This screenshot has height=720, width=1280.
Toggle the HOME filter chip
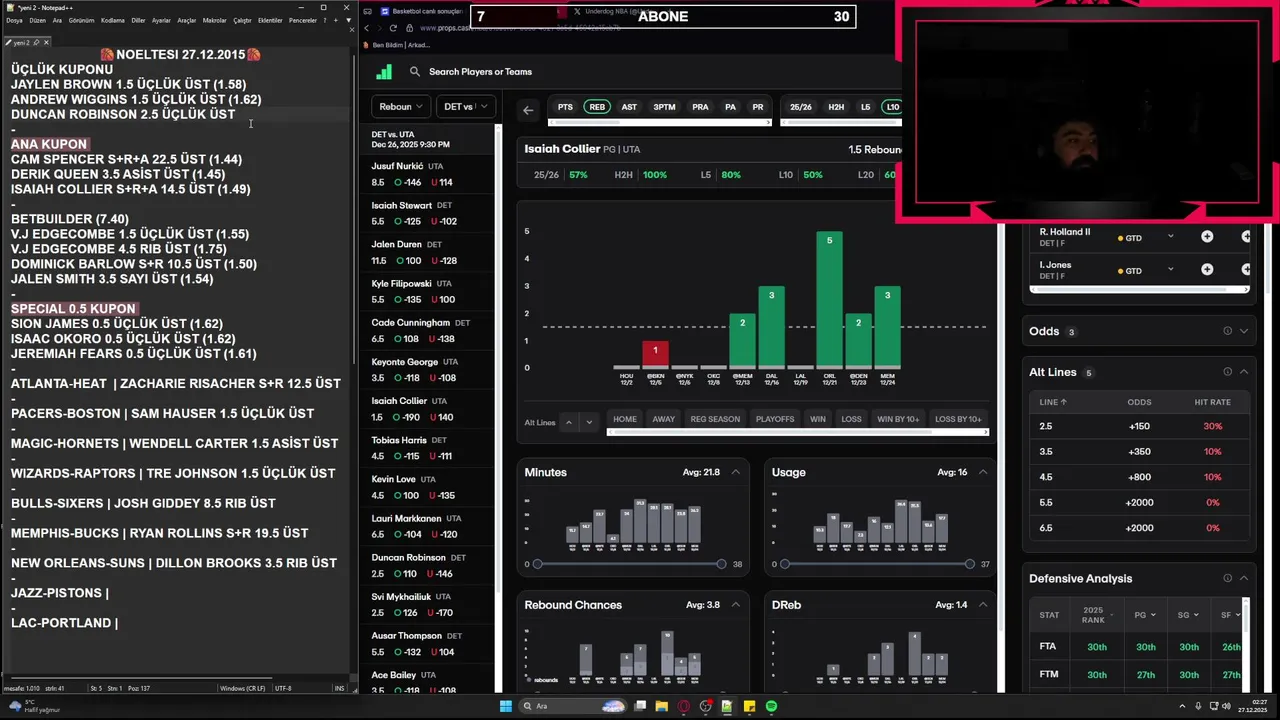625,419
